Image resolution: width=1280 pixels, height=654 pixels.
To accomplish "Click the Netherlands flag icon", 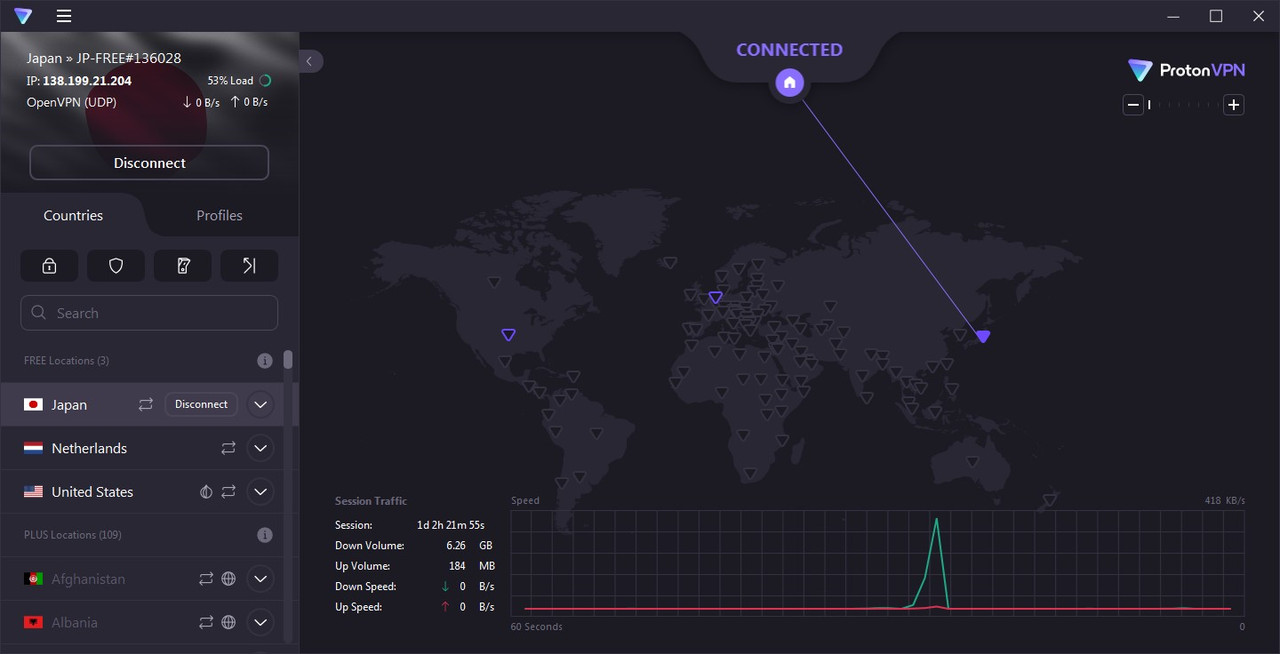I will [x=33, y=448].
